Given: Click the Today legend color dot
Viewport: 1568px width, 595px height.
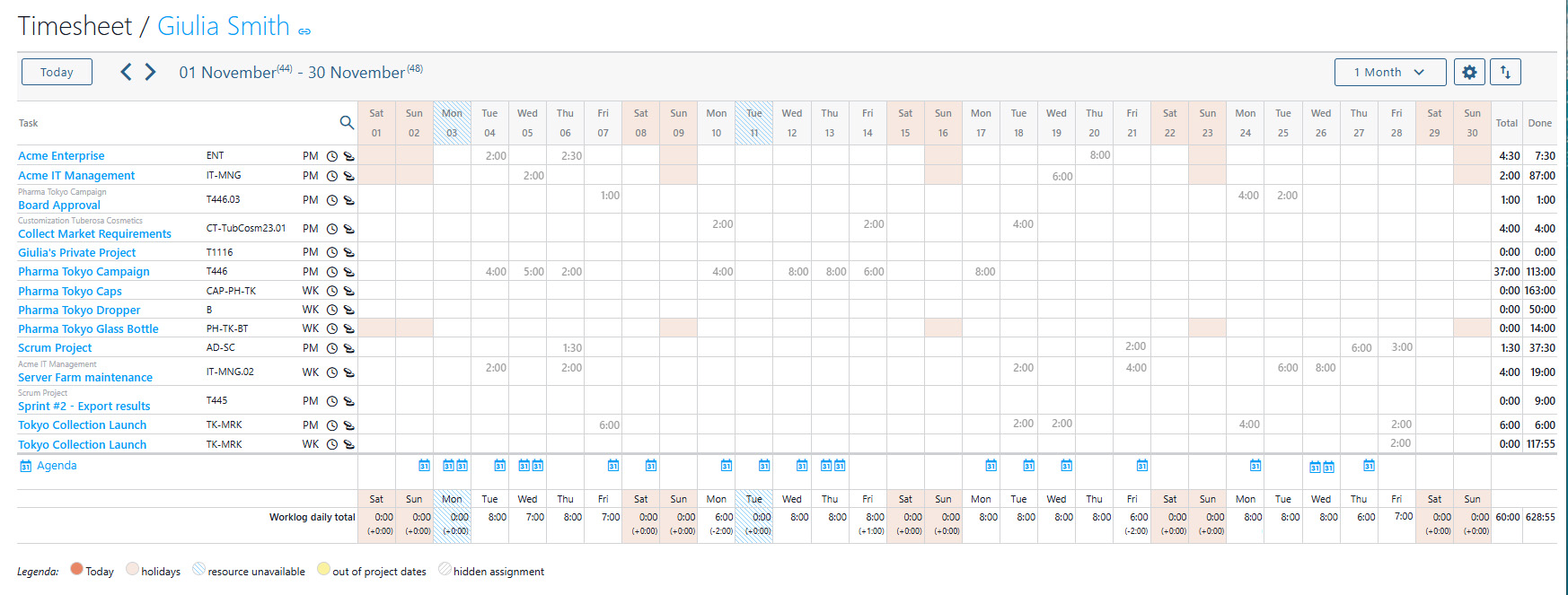Looking at the screenshot, I should [x=76, y=568].
